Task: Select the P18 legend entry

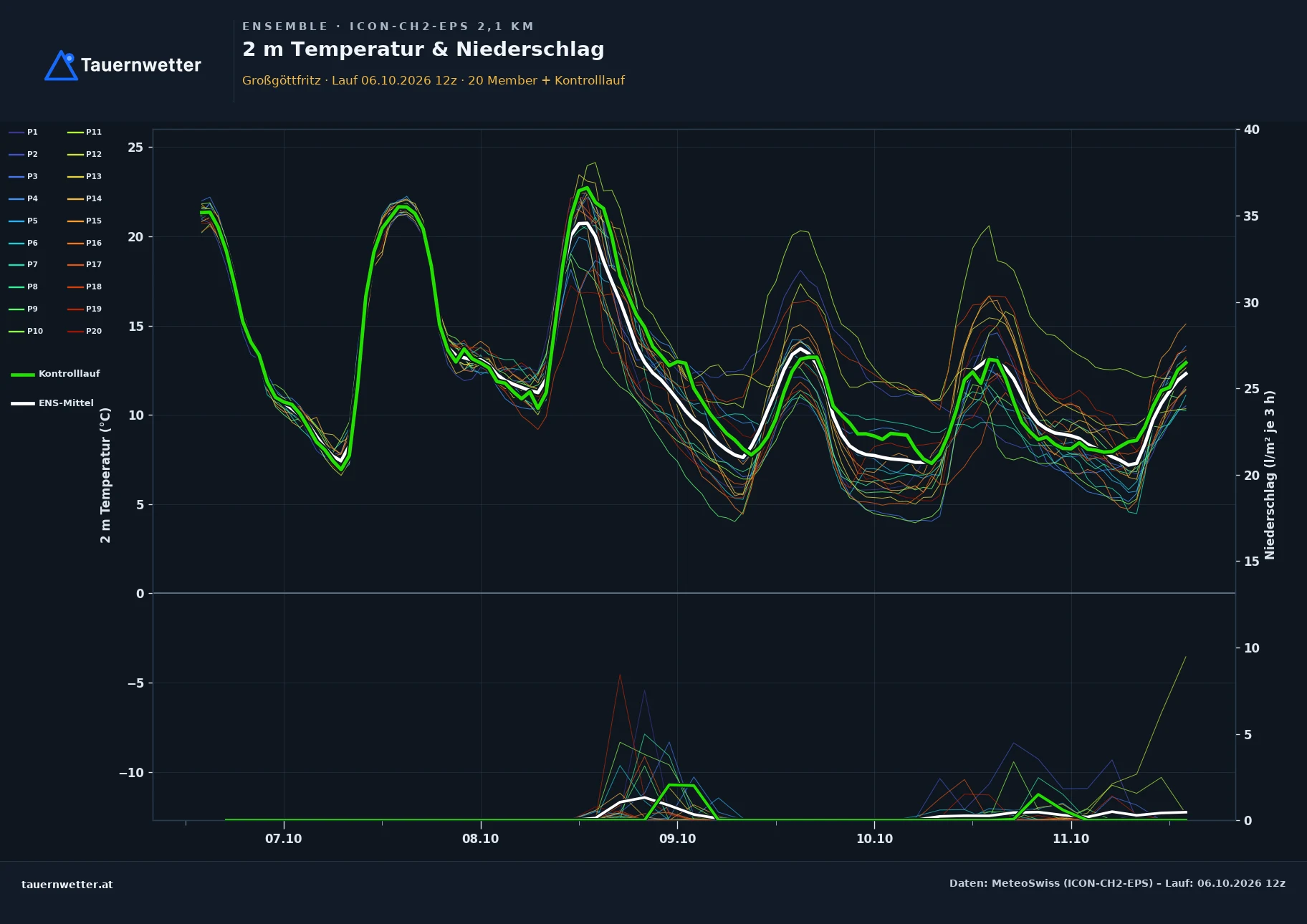Action: (x=85, y=287)
